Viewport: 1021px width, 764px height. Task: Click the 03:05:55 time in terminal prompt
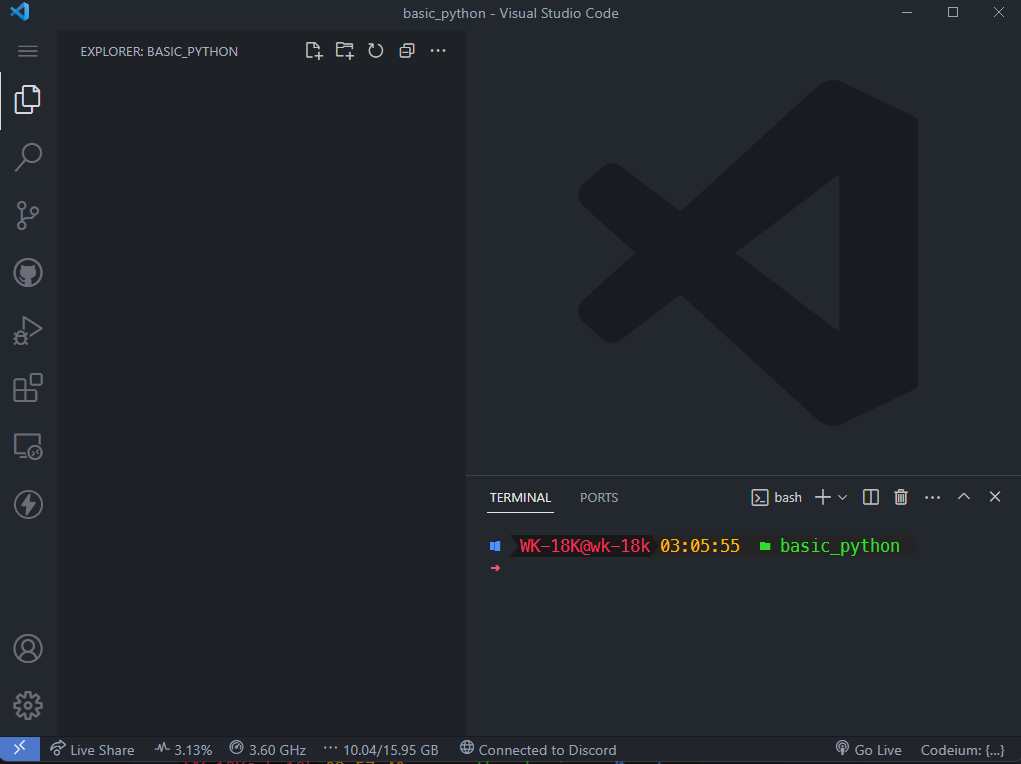pos(700,546)
